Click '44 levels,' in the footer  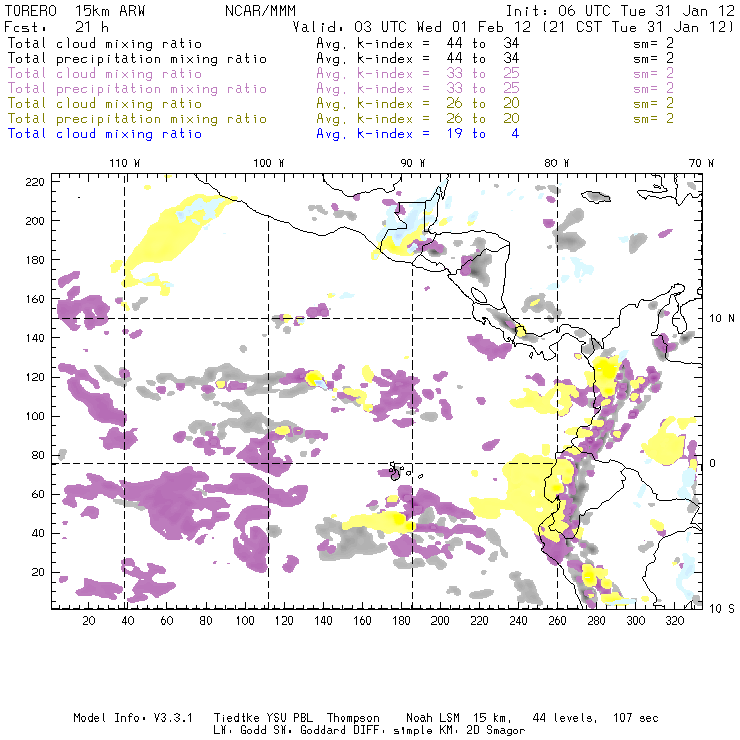click(x=565, y=718)
